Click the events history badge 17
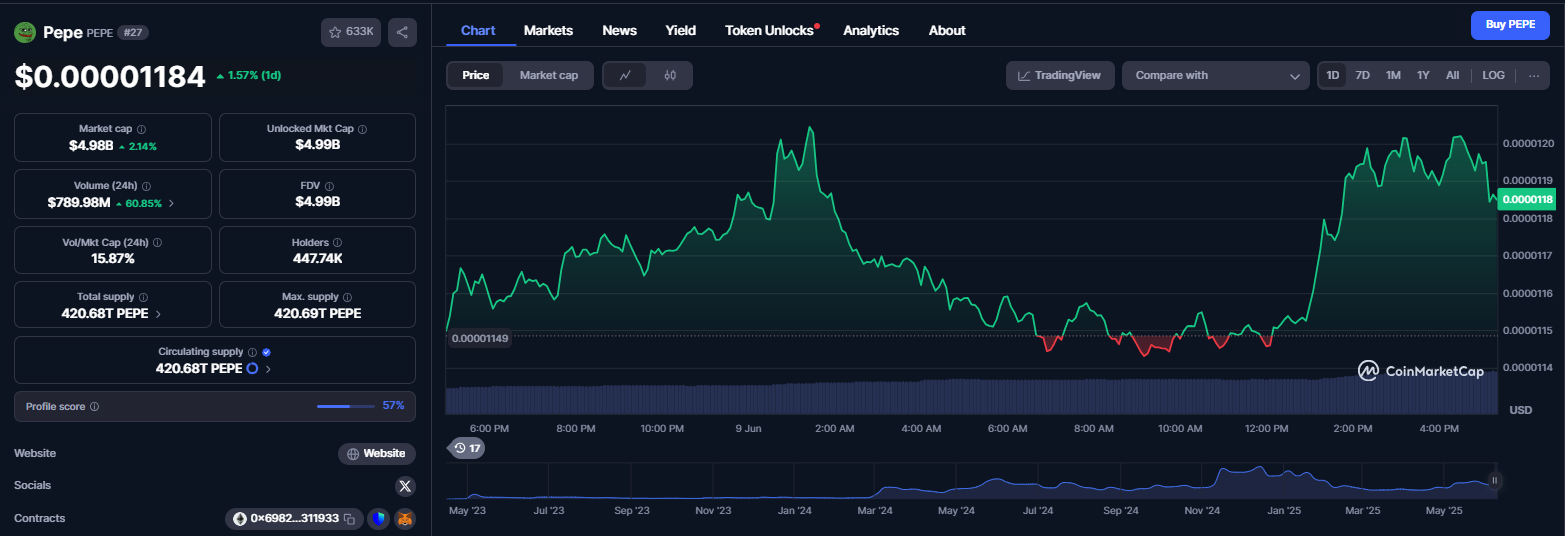The image size is (1565, 536). point(467,448)
